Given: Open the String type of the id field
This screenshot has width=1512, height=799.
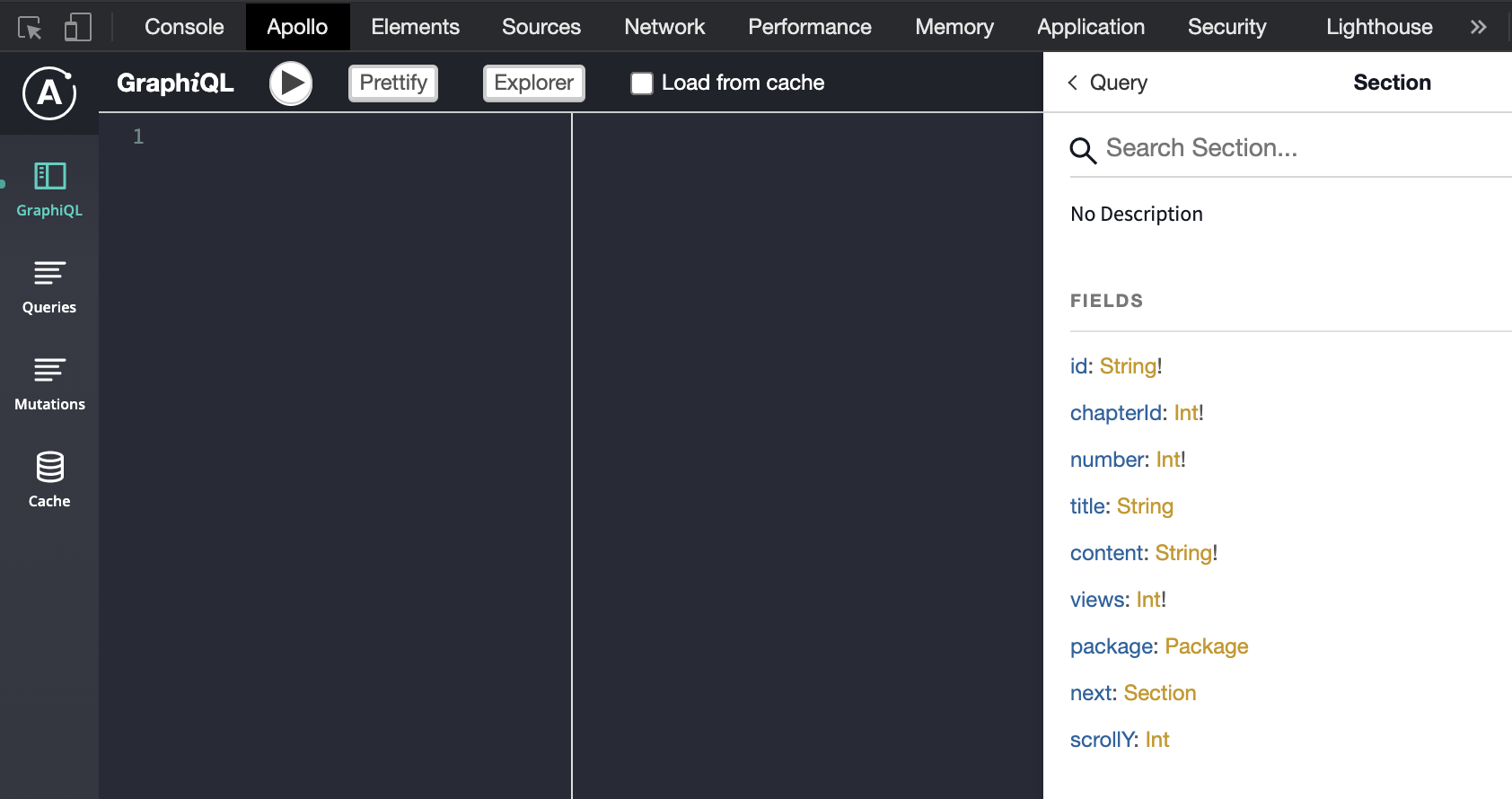Looking at the screenshot, I should (1129, 366).
